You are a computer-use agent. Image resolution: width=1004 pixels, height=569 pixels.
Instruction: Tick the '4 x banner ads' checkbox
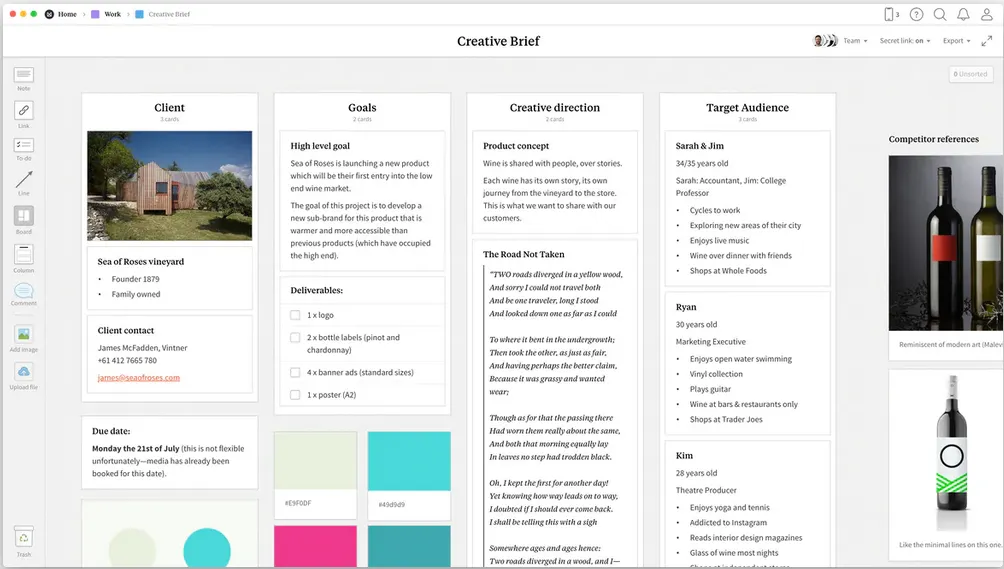point(295,373)
